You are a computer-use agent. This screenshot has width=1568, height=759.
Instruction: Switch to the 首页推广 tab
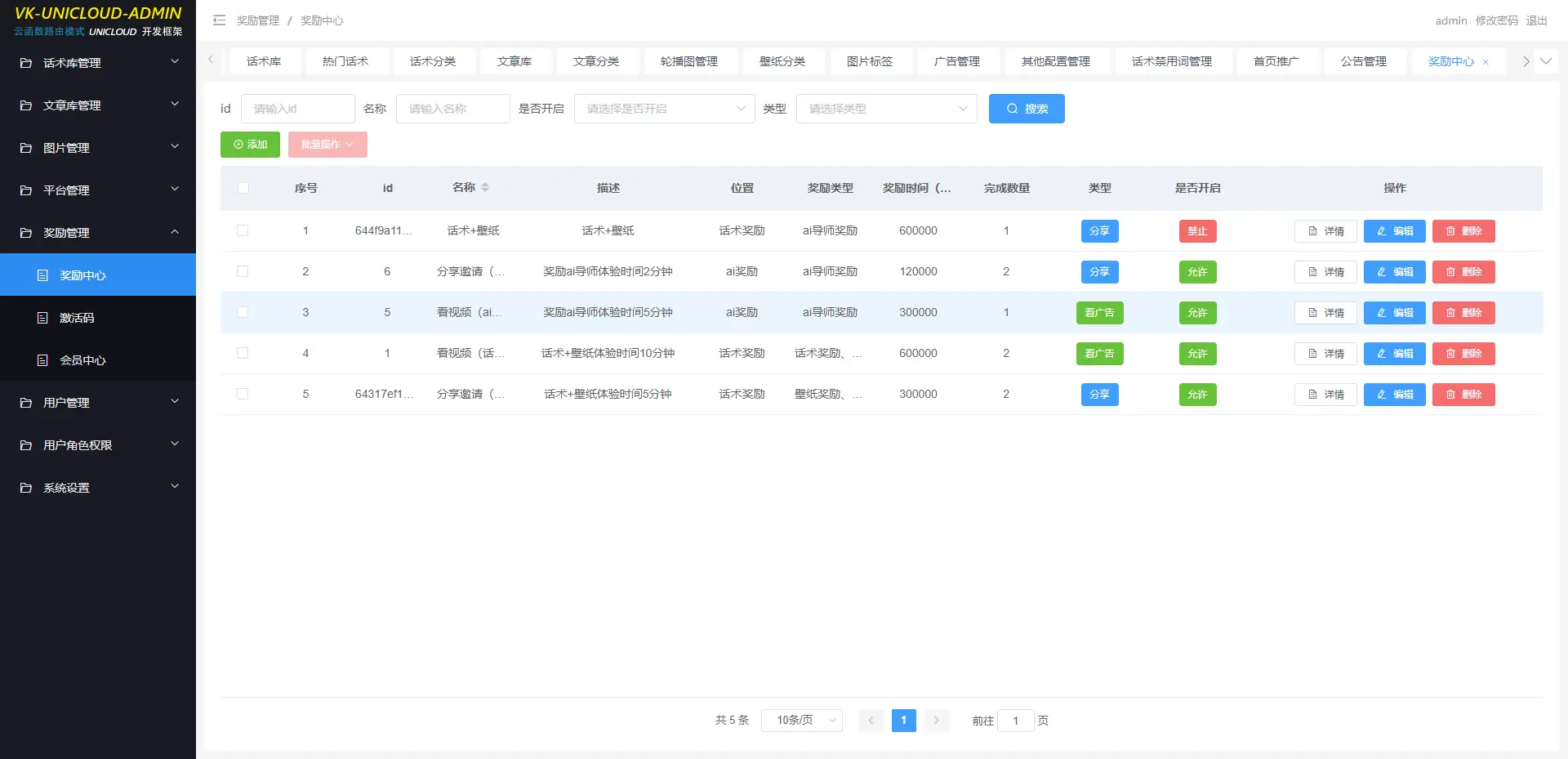1276,61
